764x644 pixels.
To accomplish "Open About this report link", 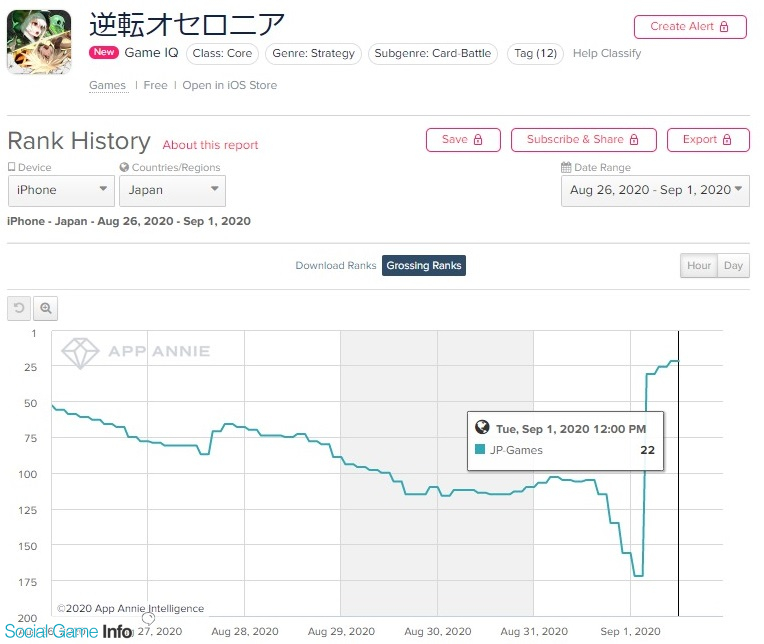I will 210,145.
